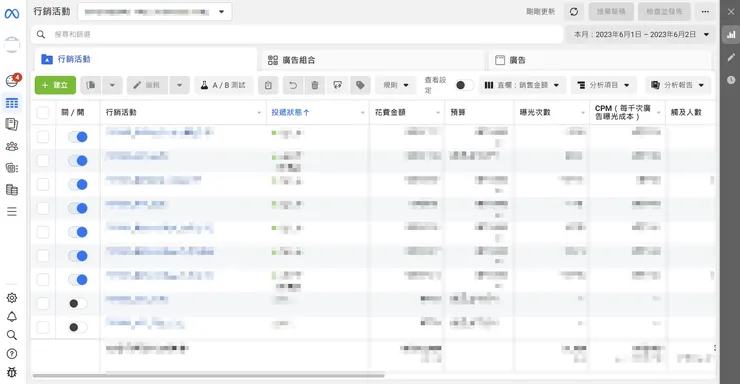Open the settings gear icon
Image resolution: width=740 pixels, height=384 pixels.
coord(12,298)
